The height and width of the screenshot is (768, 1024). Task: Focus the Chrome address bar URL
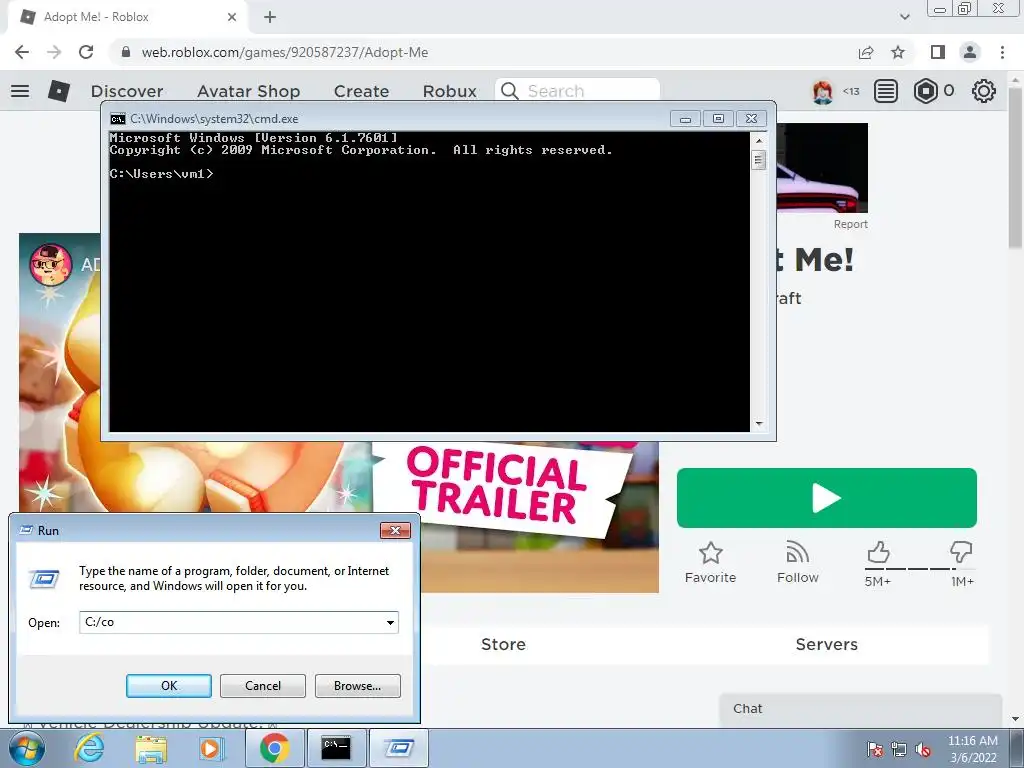pos(285,52)
